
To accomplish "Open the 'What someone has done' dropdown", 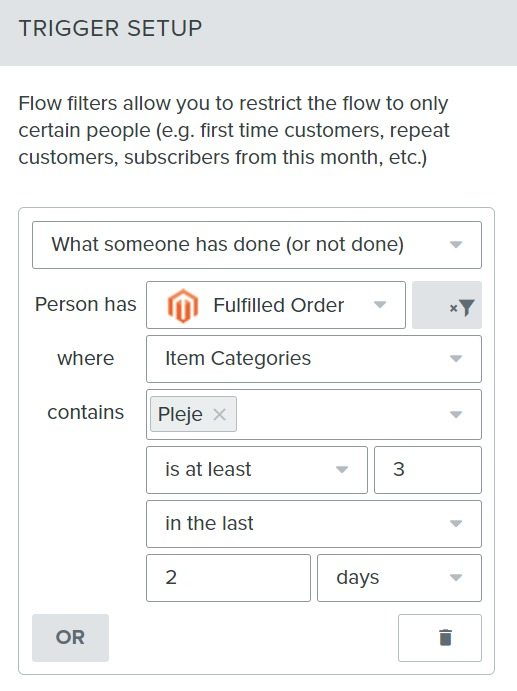I will [x=257, y=245].
